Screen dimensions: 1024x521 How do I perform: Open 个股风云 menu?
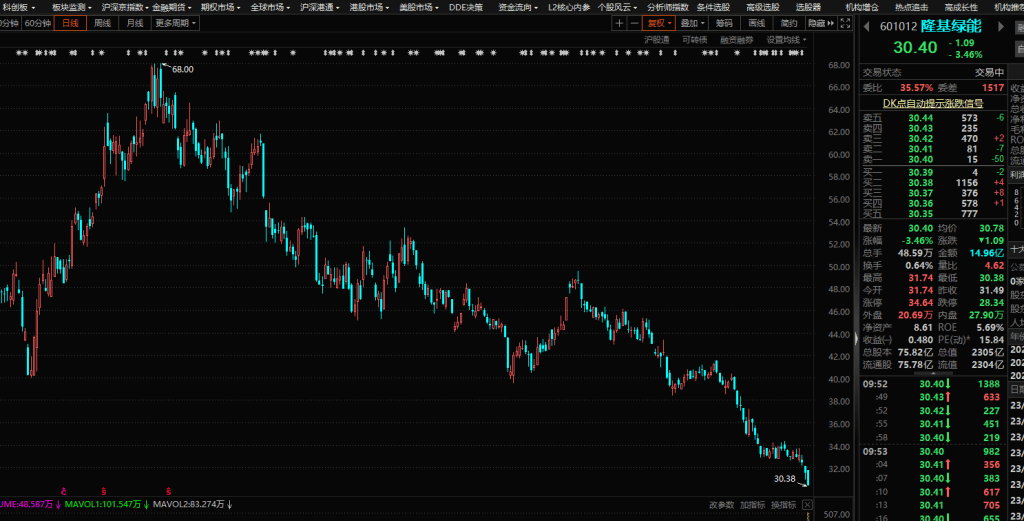[617, 7]
